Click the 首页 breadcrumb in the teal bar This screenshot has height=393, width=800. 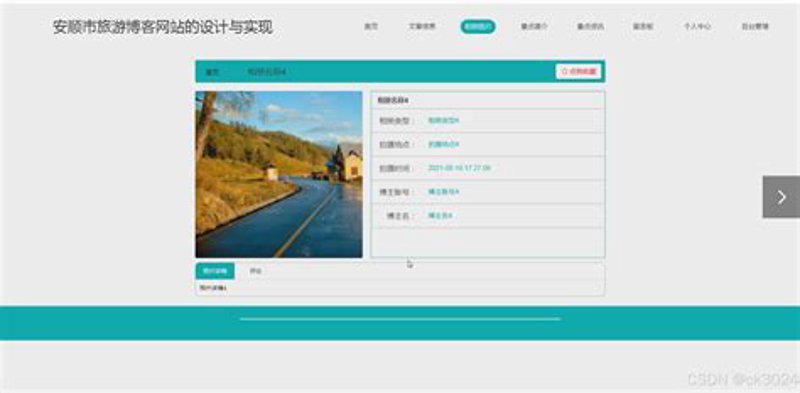(212, 72)
